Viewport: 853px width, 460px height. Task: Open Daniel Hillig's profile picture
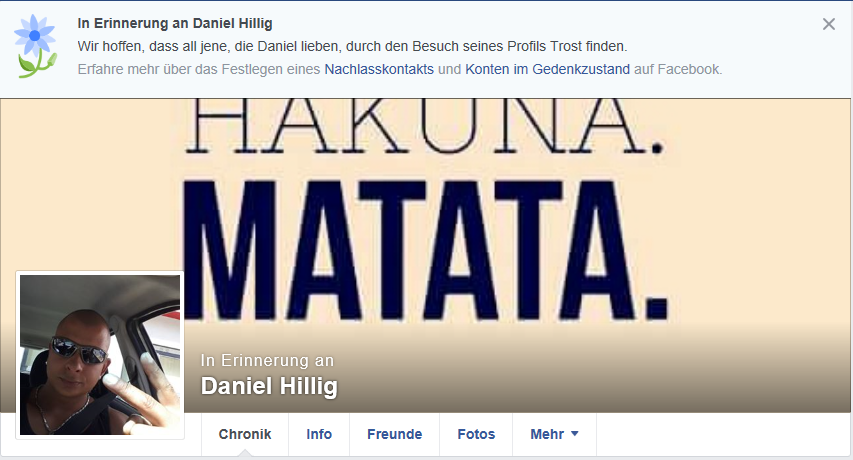pos(100,355)
